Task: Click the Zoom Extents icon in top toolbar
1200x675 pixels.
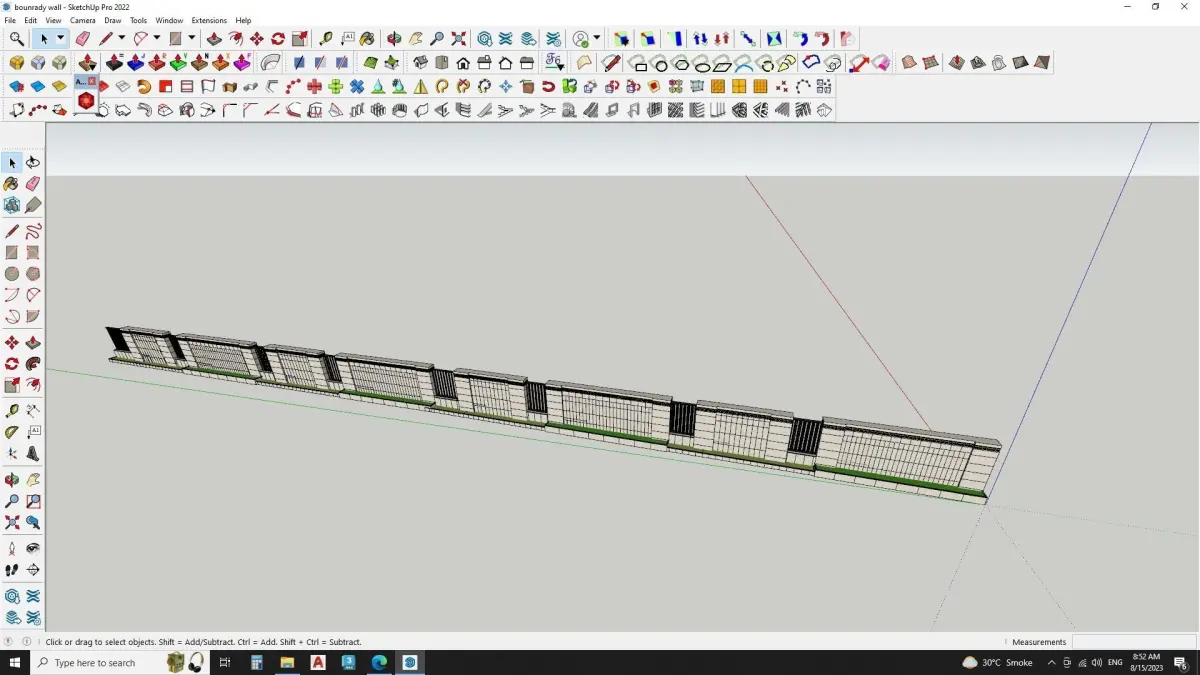Action: coord(458,39)
